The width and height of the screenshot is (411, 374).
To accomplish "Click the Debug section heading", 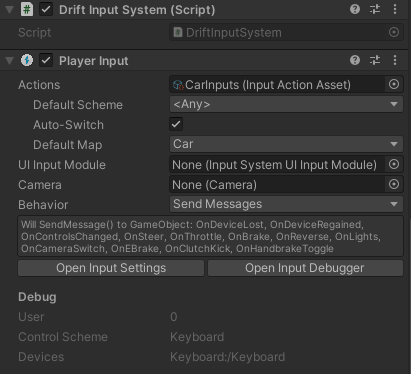I will pos(37,297).
